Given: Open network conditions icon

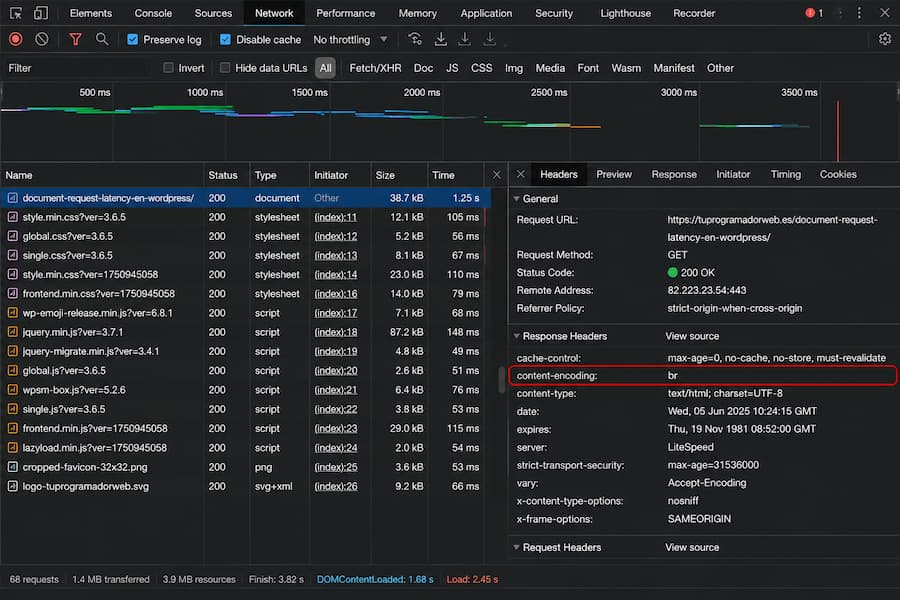Looking at the screenshot, I should click(x=414, y=39).
